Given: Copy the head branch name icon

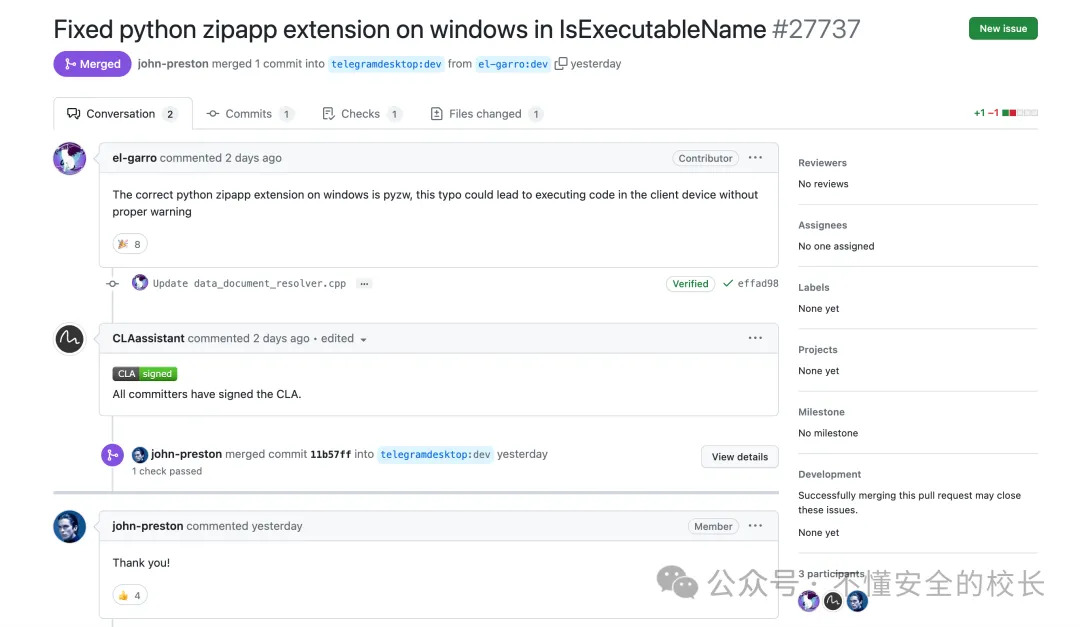Looking at the screenshot, I should click(x=561, y=64).
